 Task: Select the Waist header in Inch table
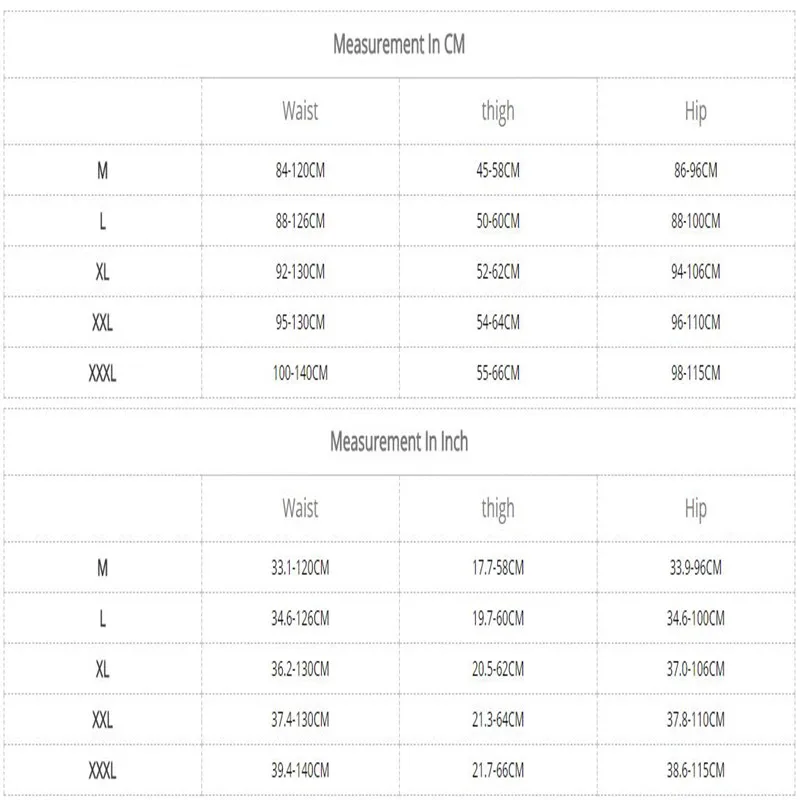point(300,509)
